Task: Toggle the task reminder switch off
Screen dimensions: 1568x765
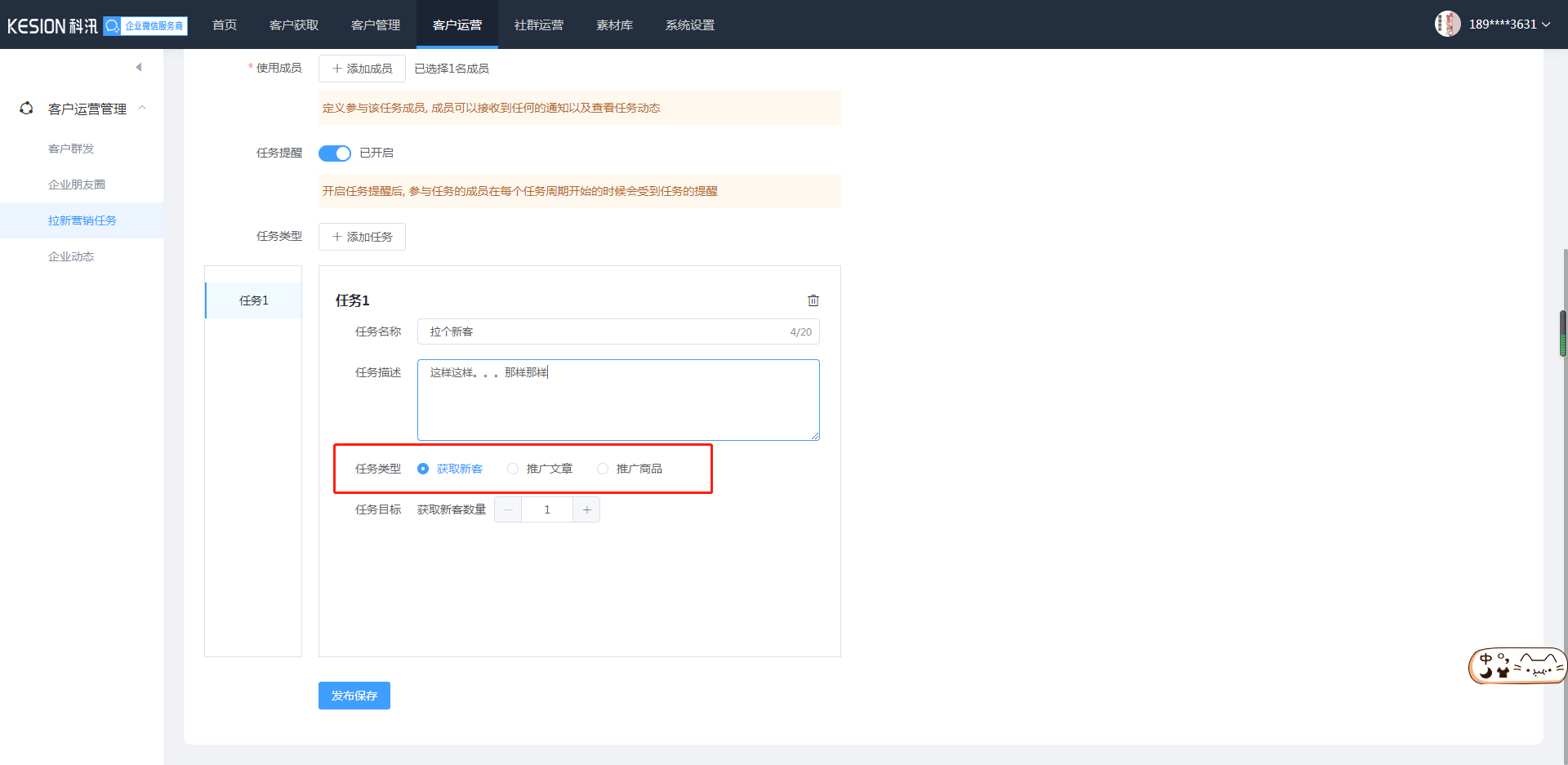Action: tap(334, 153)
